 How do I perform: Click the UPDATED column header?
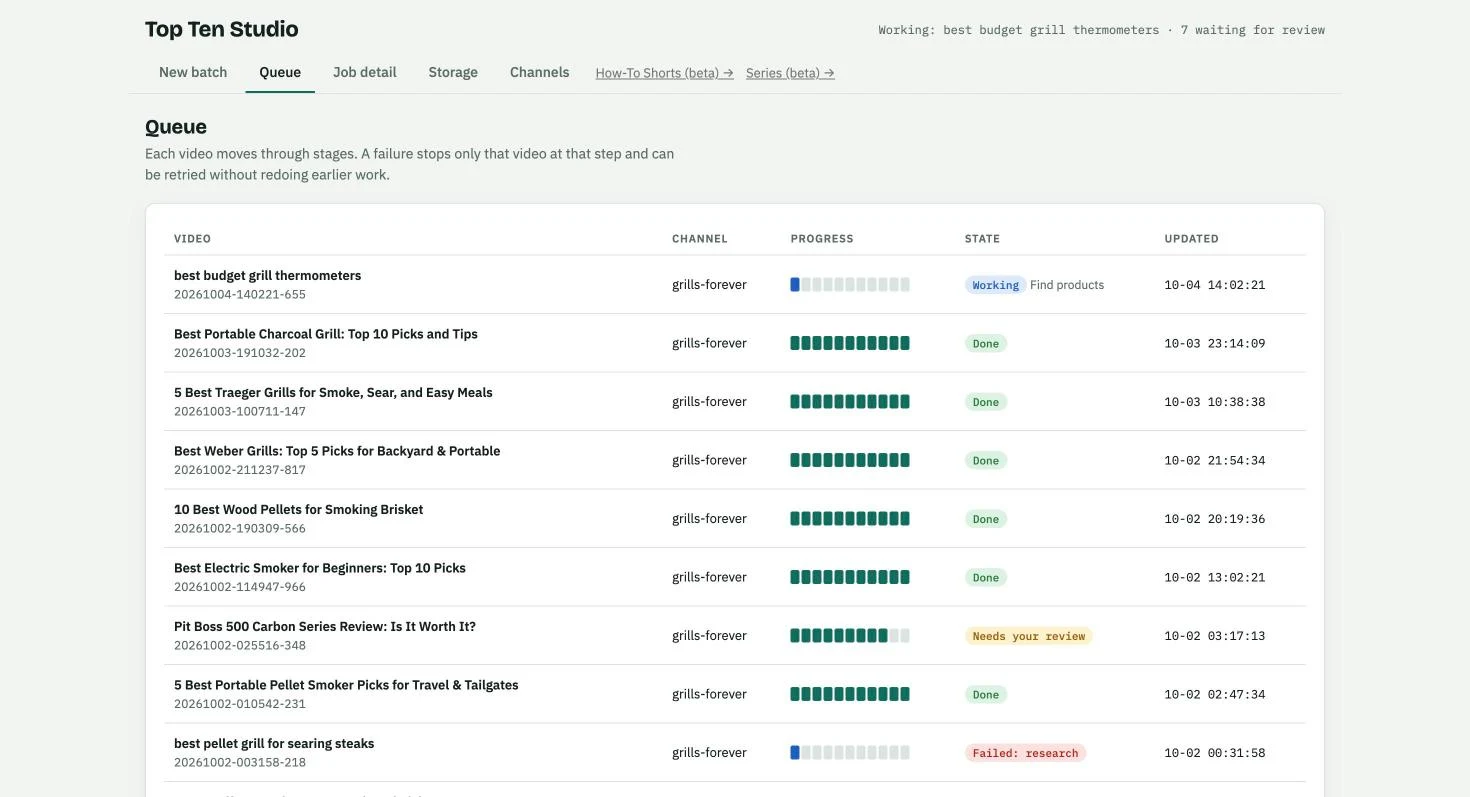[1191, 239]
